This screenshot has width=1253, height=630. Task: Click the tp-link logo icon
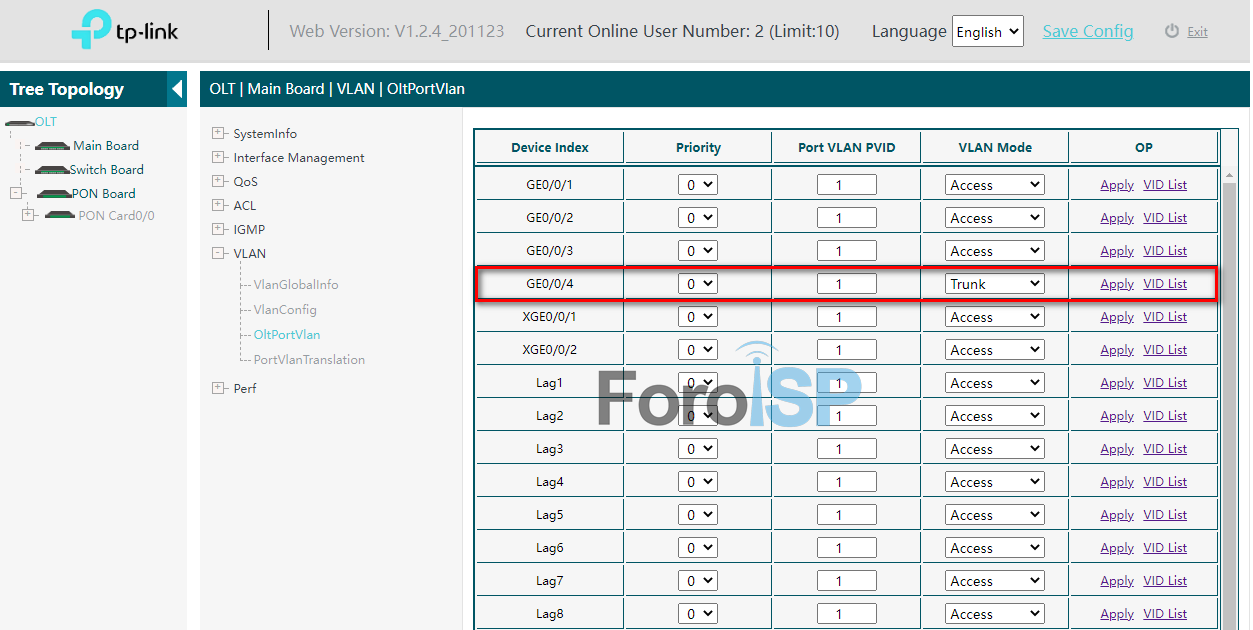91,31
